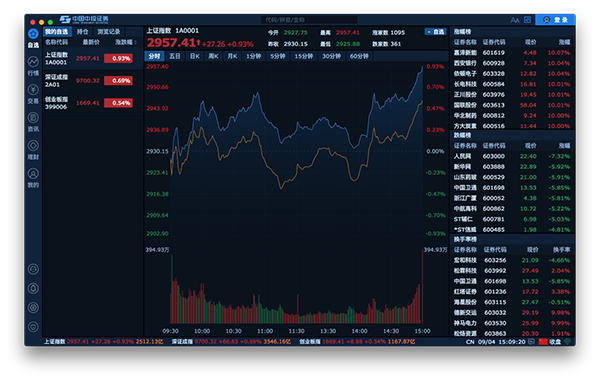Click the layout grid icon beside AA
Screen dimensions: 600x381
tap(527, 20)
